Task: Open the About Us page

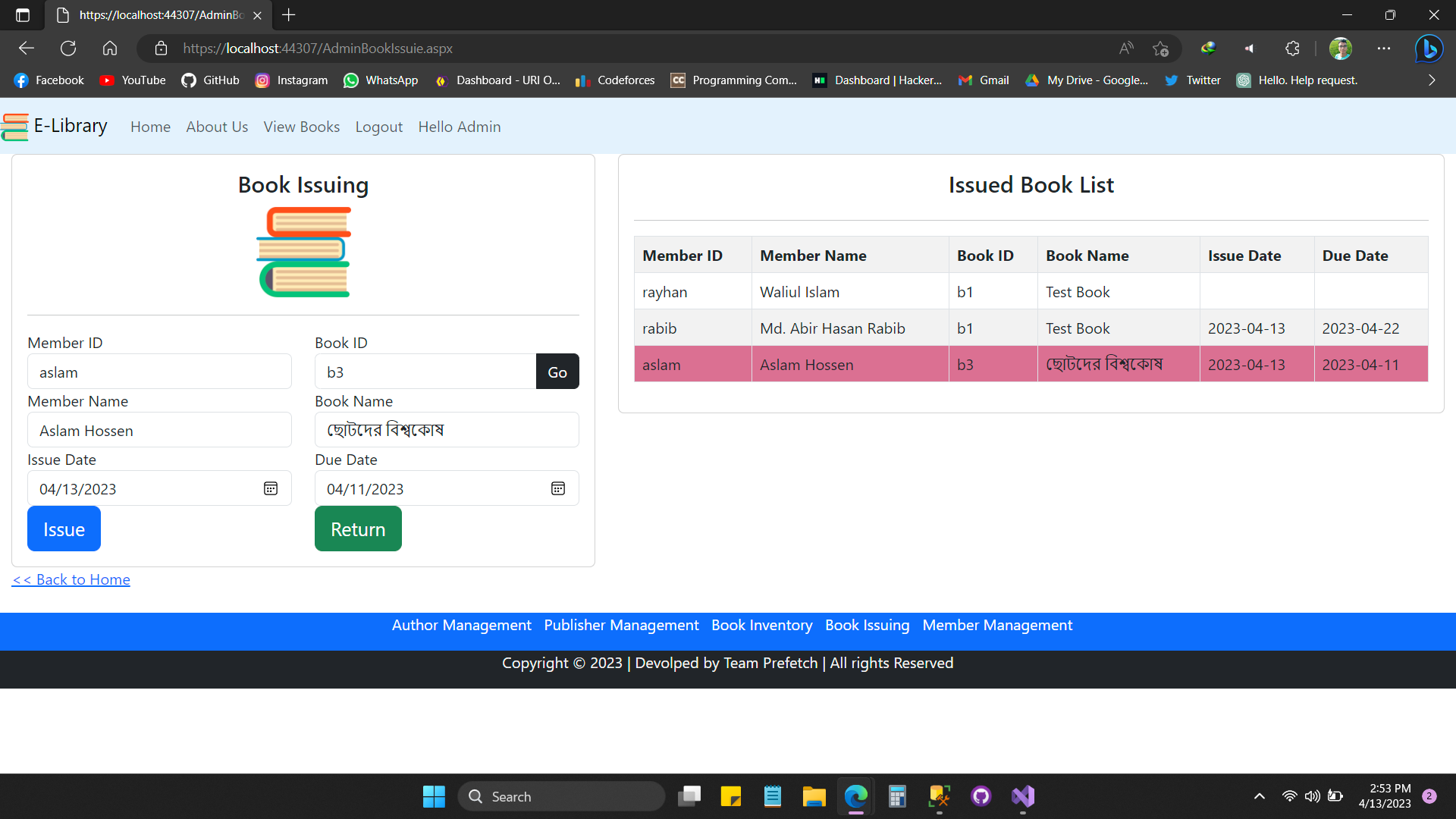Action: click(217, 127)
